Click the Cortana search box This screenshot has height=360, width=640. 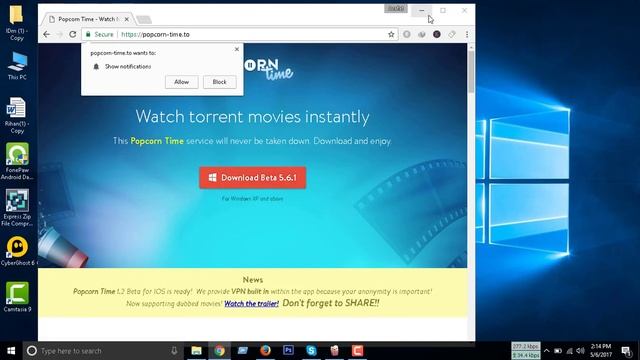(x=102, y=351)
